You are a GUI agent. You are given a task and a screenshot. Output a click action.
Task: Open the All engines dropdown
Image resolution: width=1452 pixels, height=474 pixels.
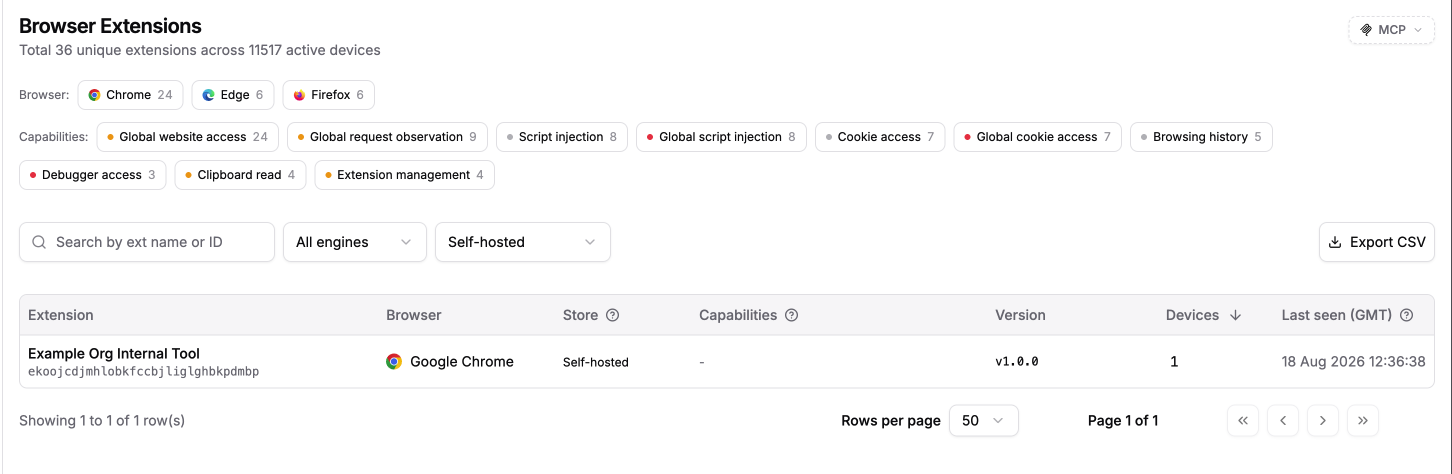355,242
